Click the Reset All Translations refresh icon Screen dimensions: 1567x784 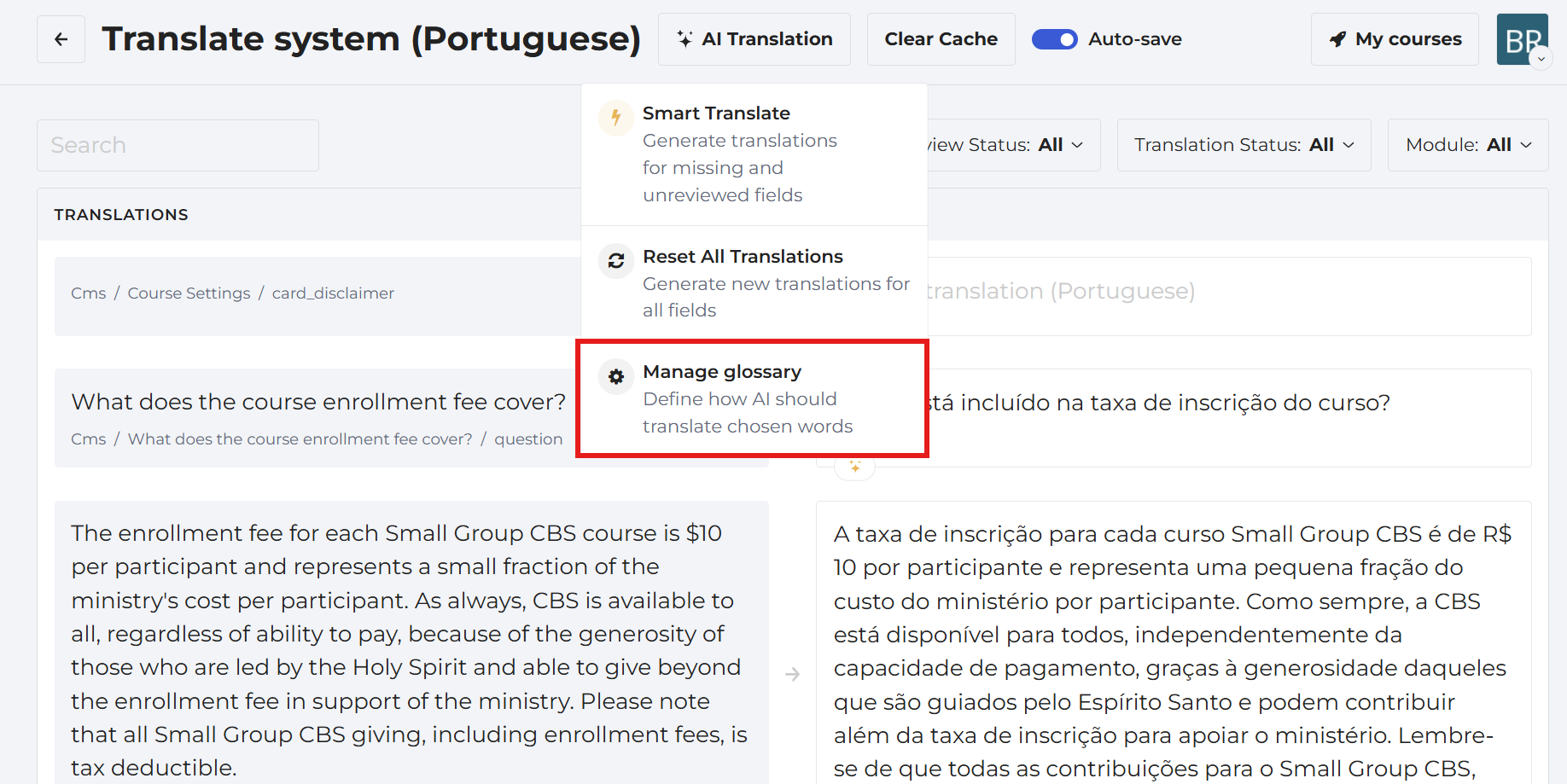616,261
